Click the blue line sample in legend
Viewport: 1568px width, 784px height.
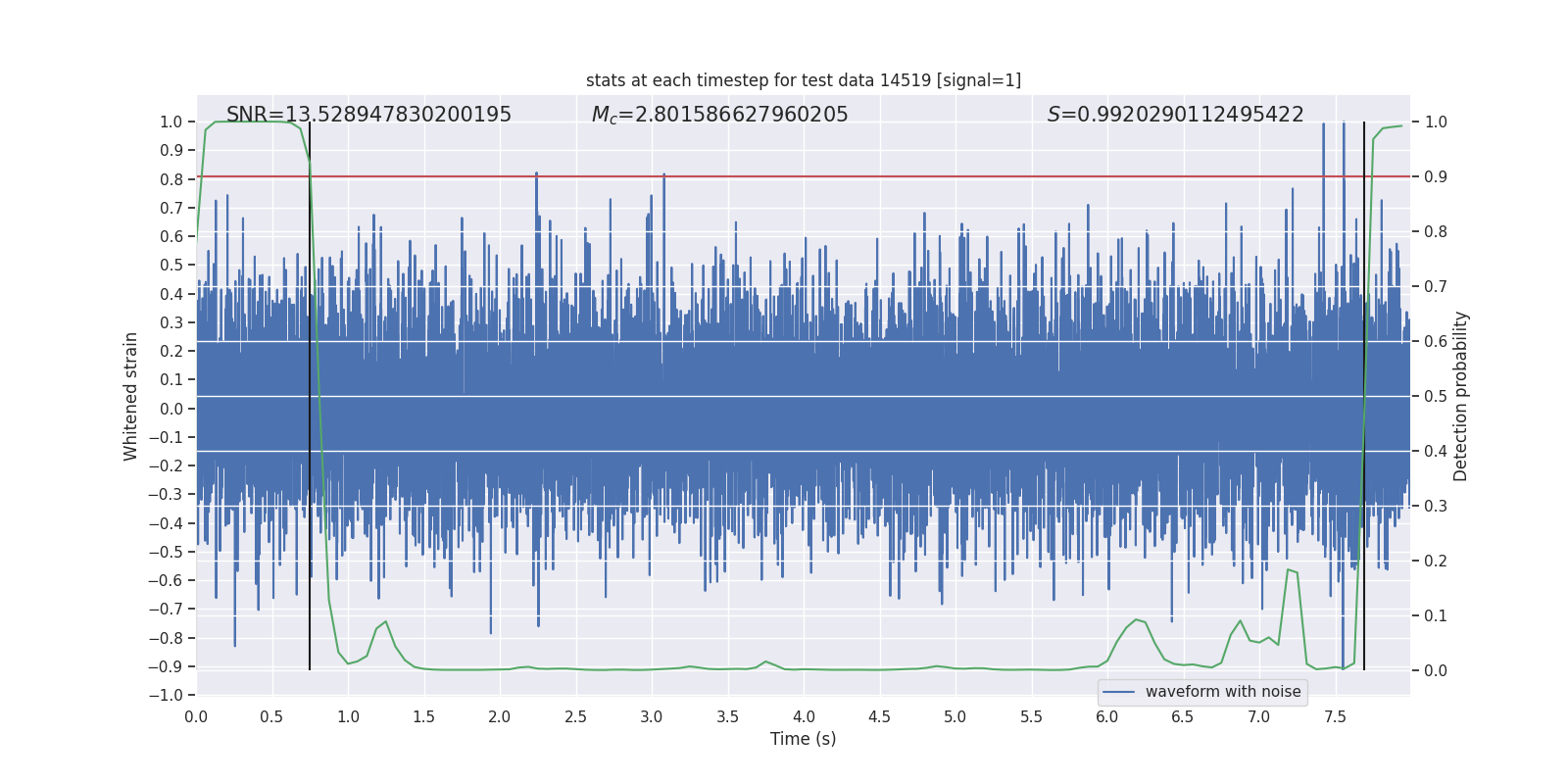tap(1118, 692)
